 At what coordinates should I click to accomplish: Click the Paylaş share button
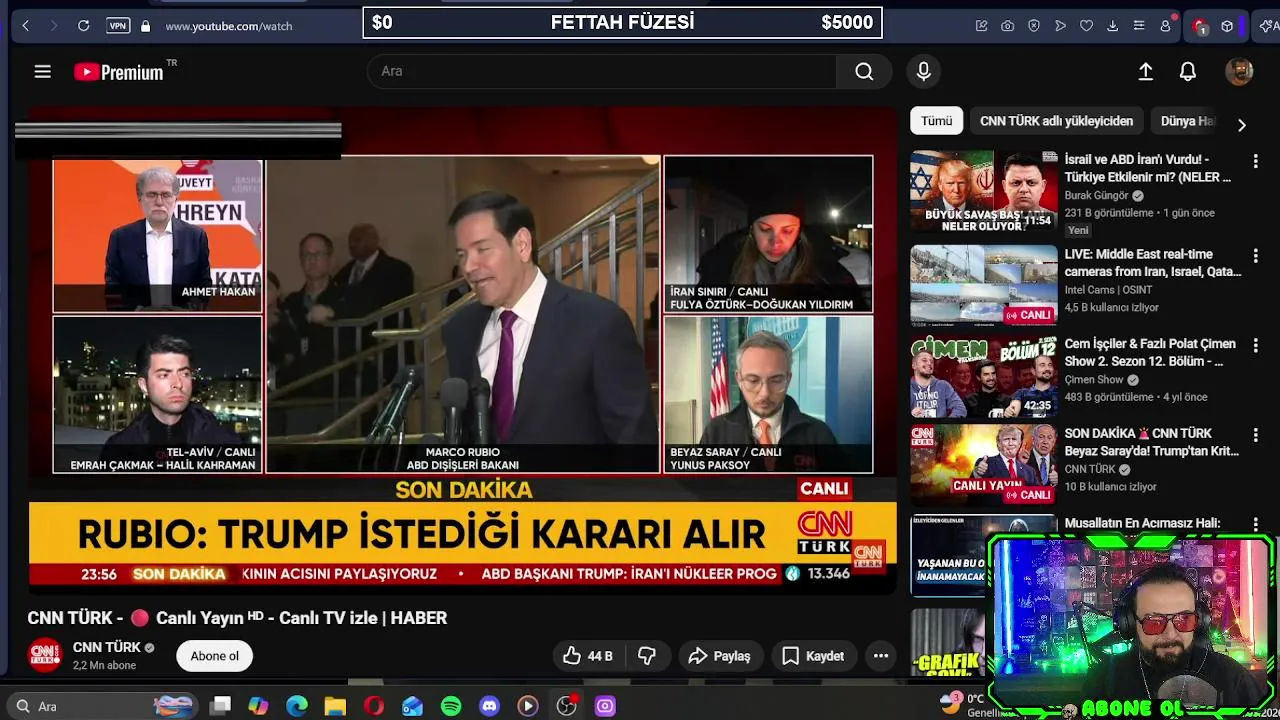(720, 656)
